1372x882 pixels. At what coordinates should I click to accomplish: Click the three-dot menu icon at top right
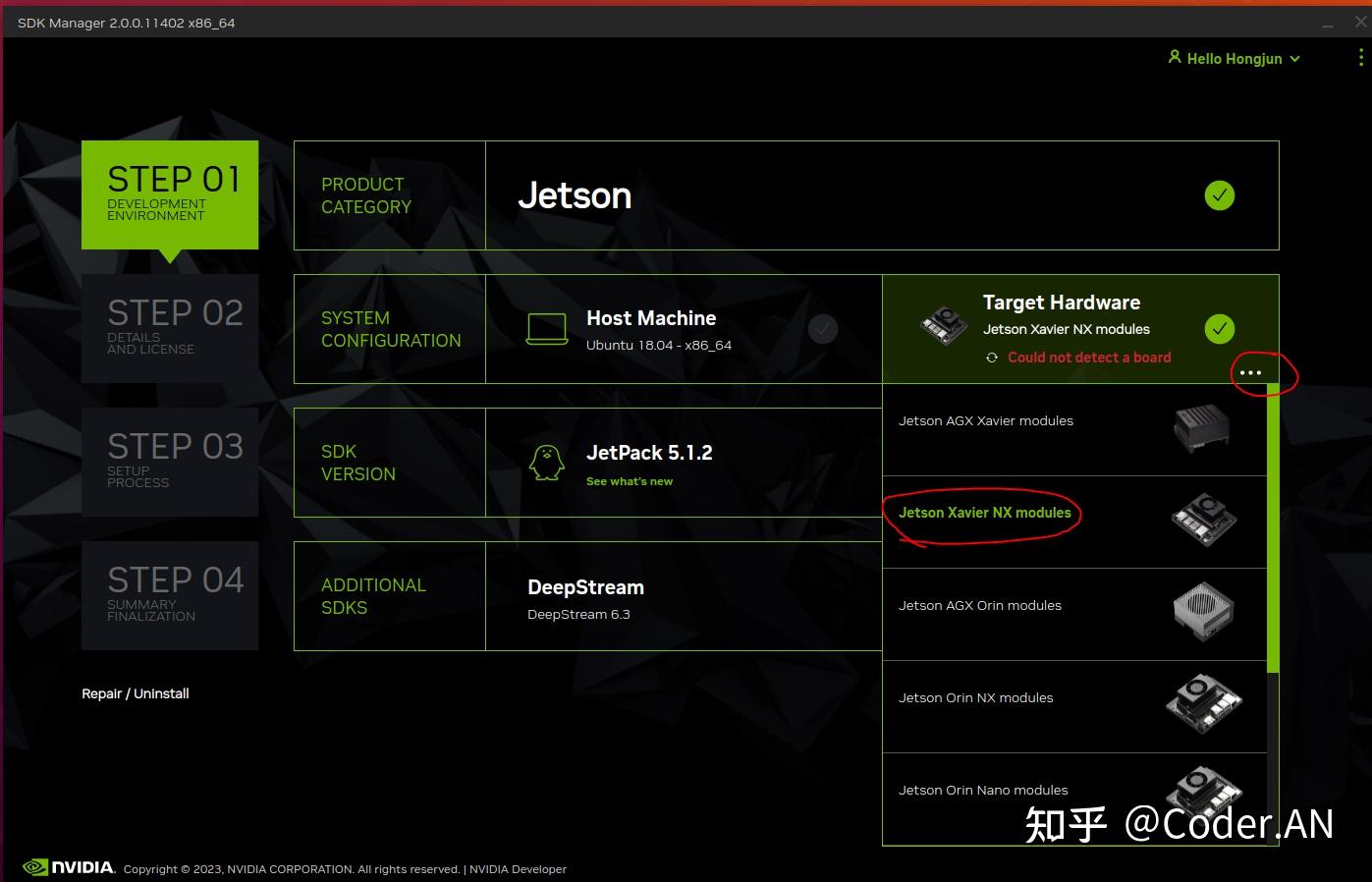click(x=1358, y=58)
